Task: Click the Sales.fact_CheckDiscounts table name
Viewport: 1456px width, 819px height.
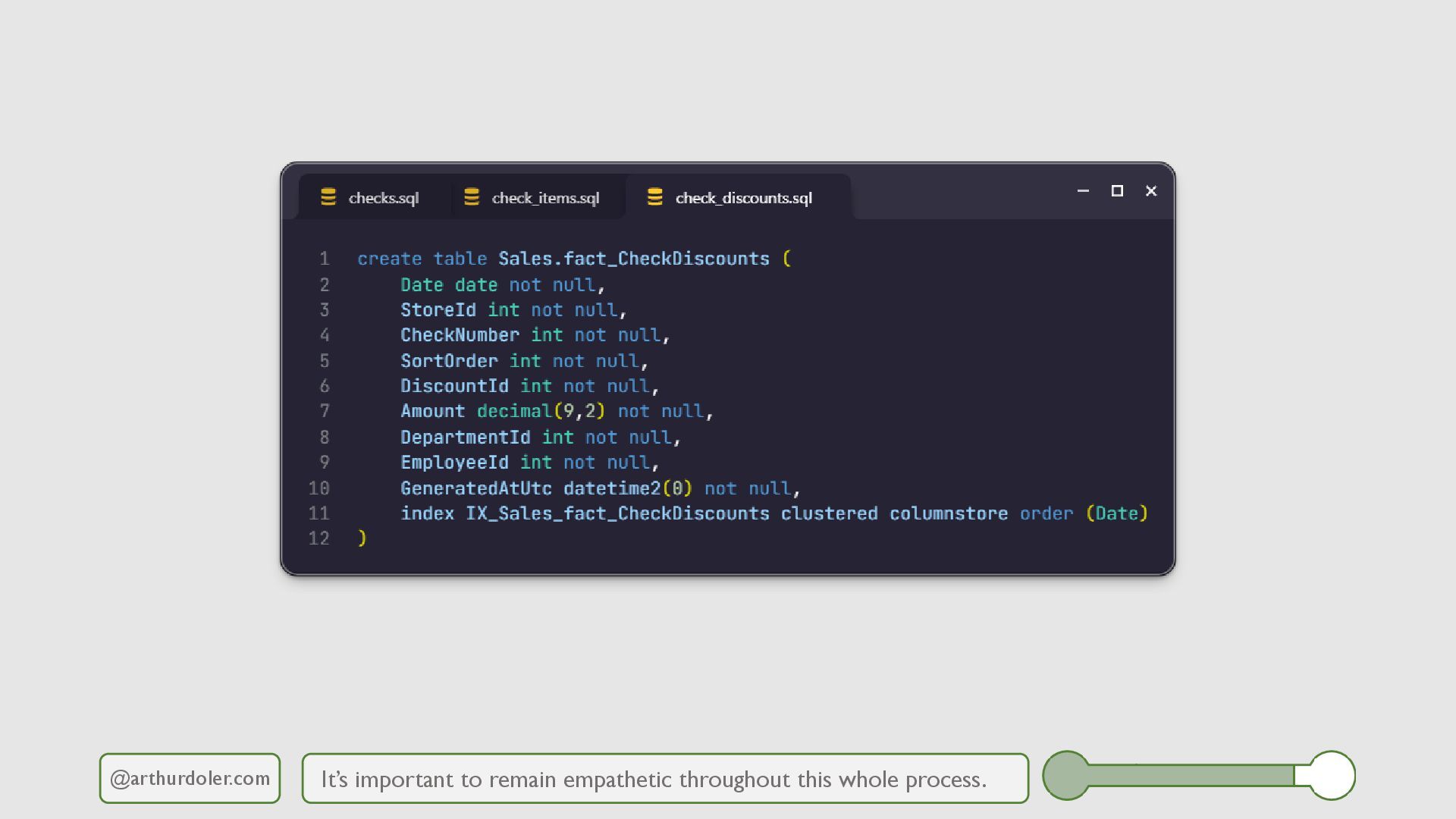Action: coord(633,259)
